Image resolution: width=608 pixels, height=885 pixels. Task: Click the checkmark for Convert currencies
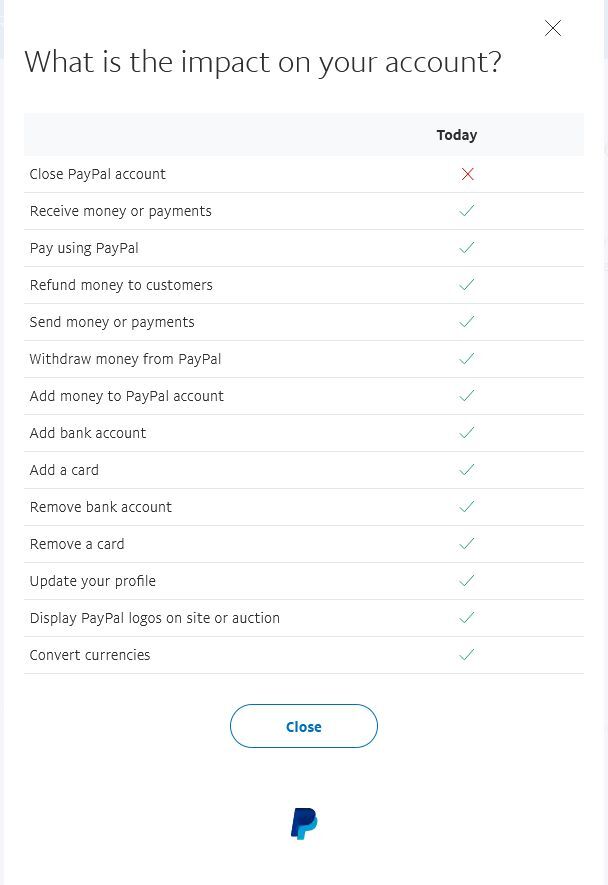(x=467, y=655)
